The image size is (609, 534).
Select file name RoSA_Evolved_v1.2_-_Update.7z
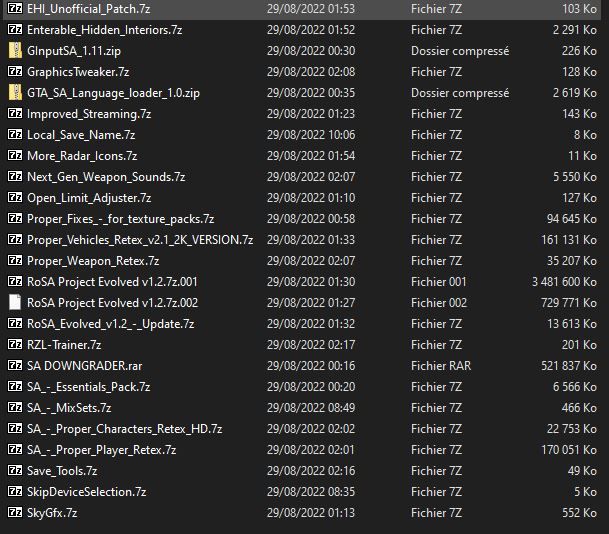click(x=111, y=324)
